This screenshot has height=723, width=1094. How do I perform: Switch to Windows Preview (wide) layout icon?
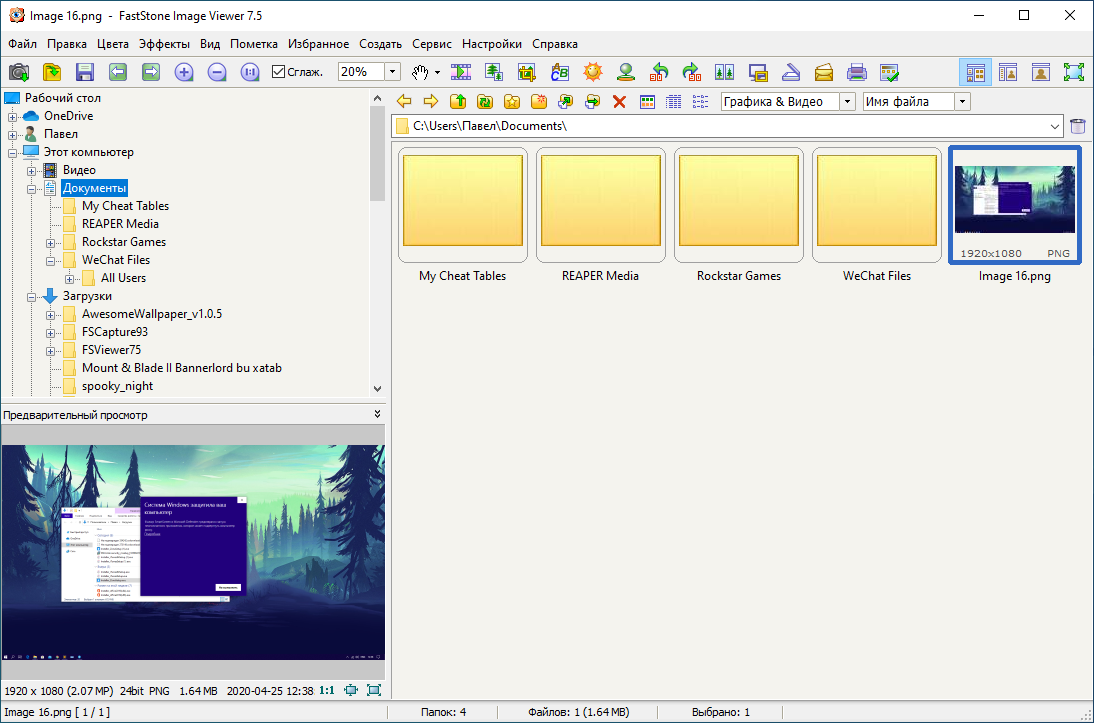tap(1007, 72)
